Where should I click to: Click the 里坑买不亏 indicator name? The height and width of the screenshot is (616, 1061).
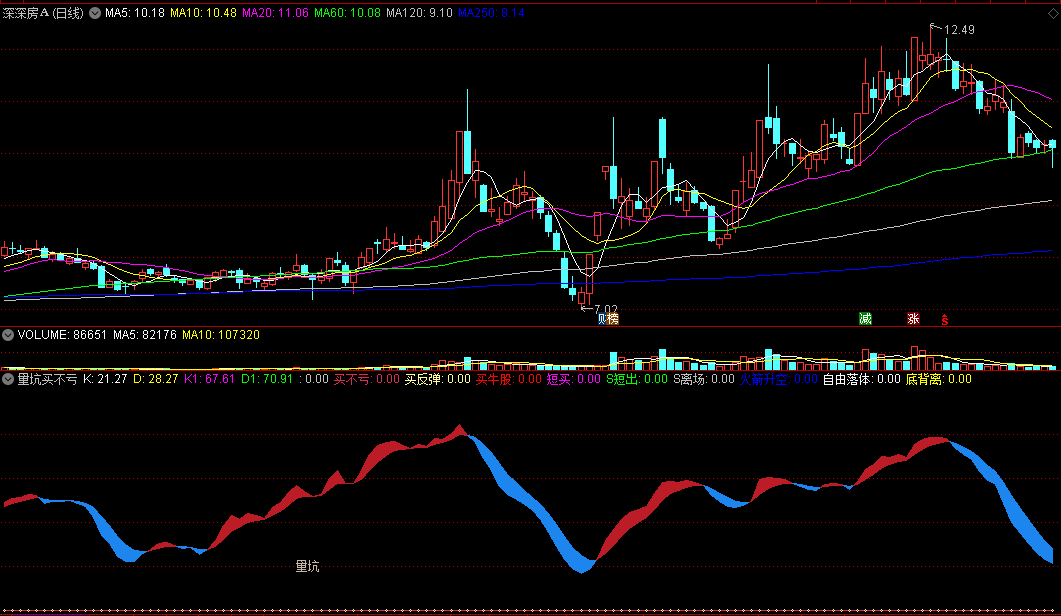pos(47,379)
